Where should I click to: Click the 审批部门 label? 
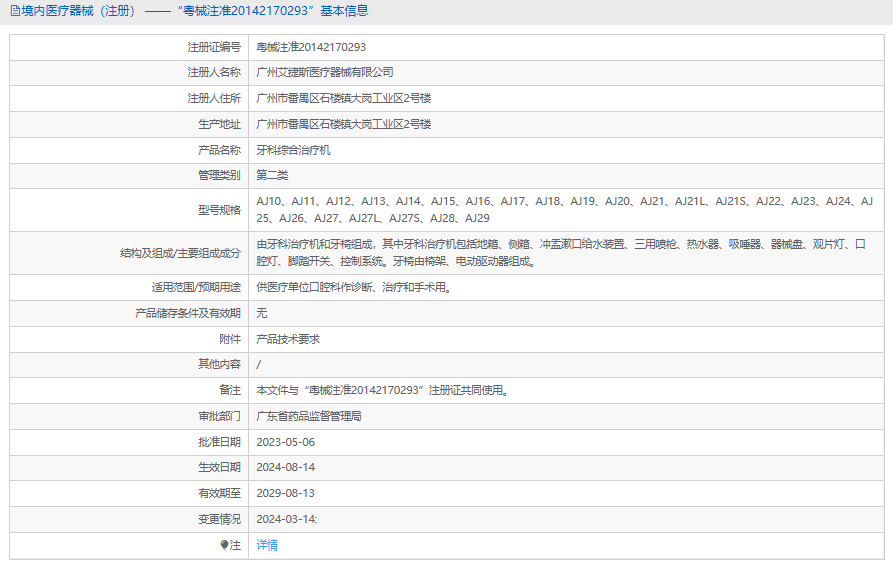(219, 416)
